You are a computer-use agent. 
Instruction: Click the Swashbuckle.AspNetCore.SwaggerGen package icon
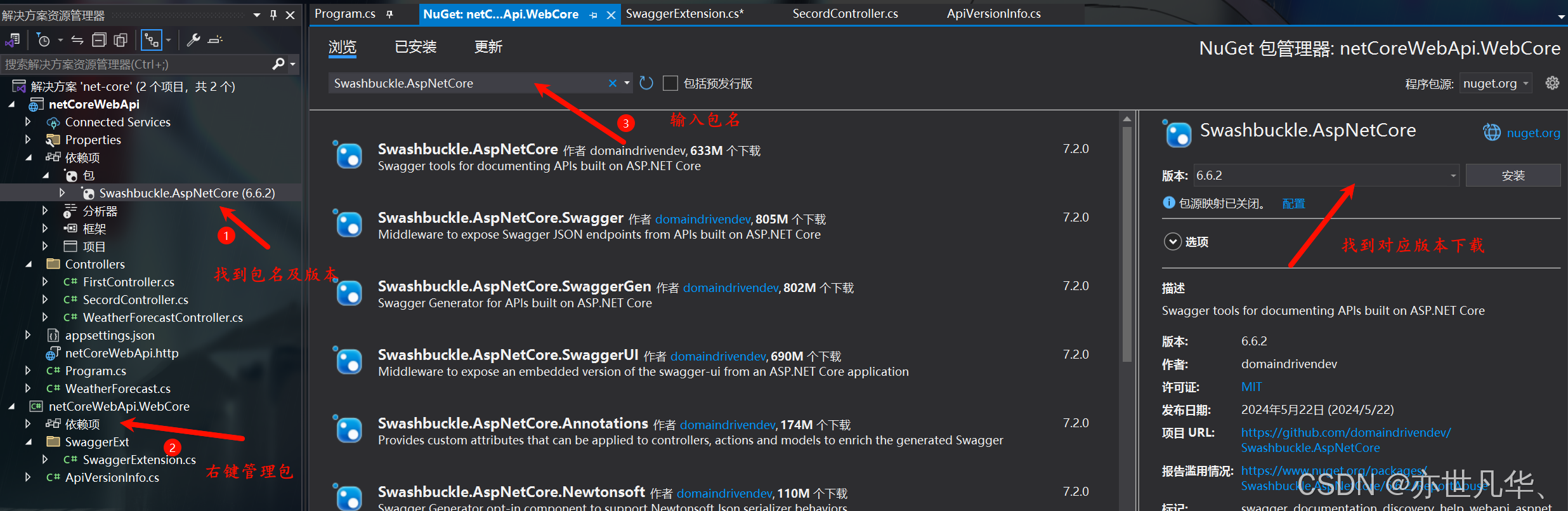348,292
